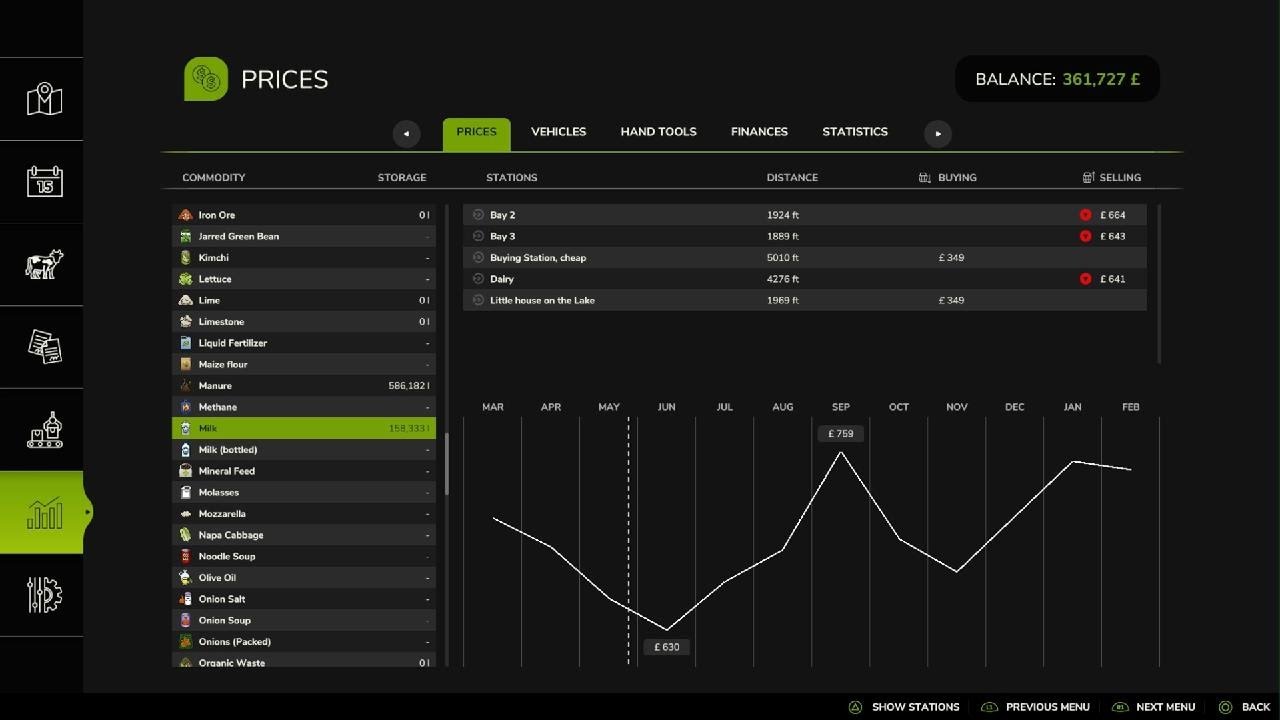Open the contracts page icon

click(44, 347)
